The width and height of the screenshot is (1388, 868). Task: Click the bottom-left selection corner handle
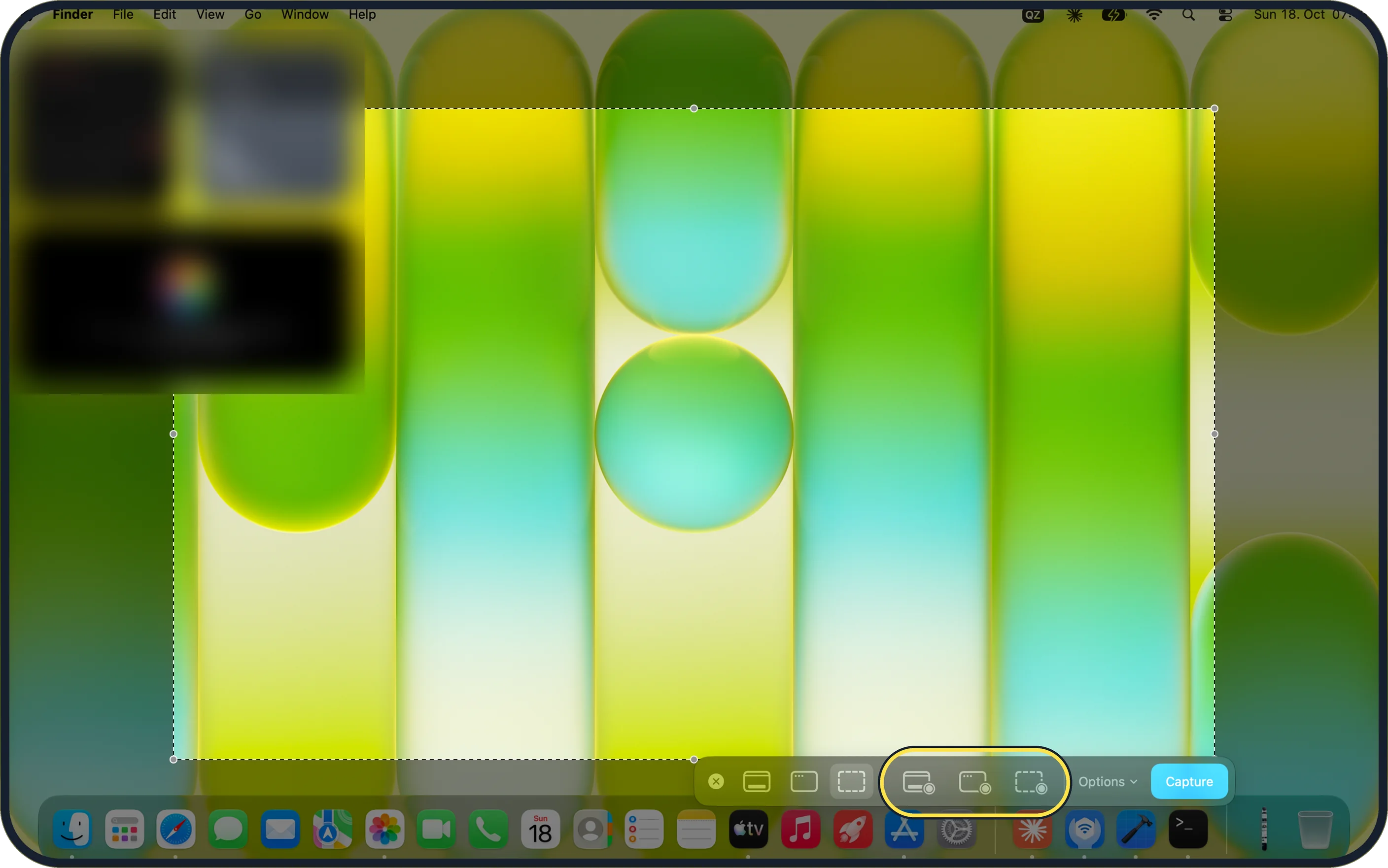(173, 760)
